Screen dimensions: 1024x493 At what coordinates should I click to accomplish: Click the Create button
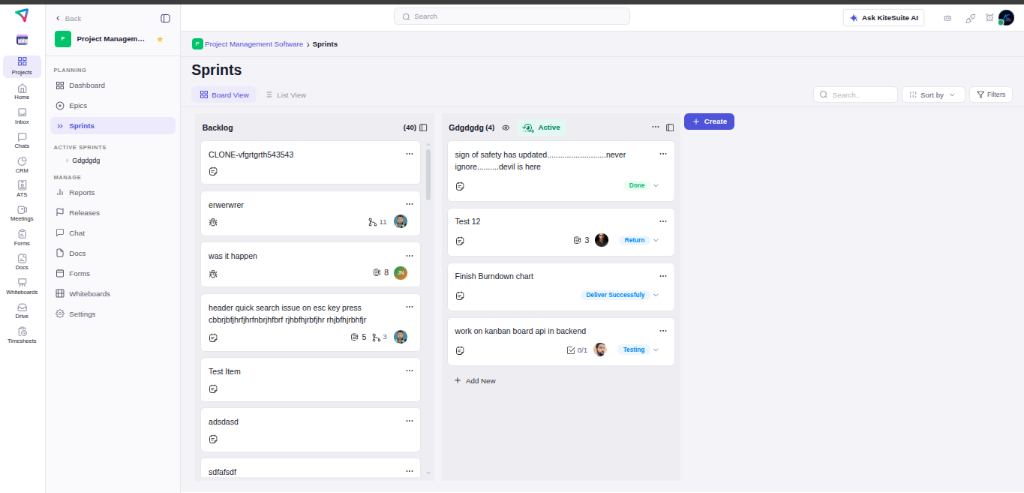pos(709,121)
